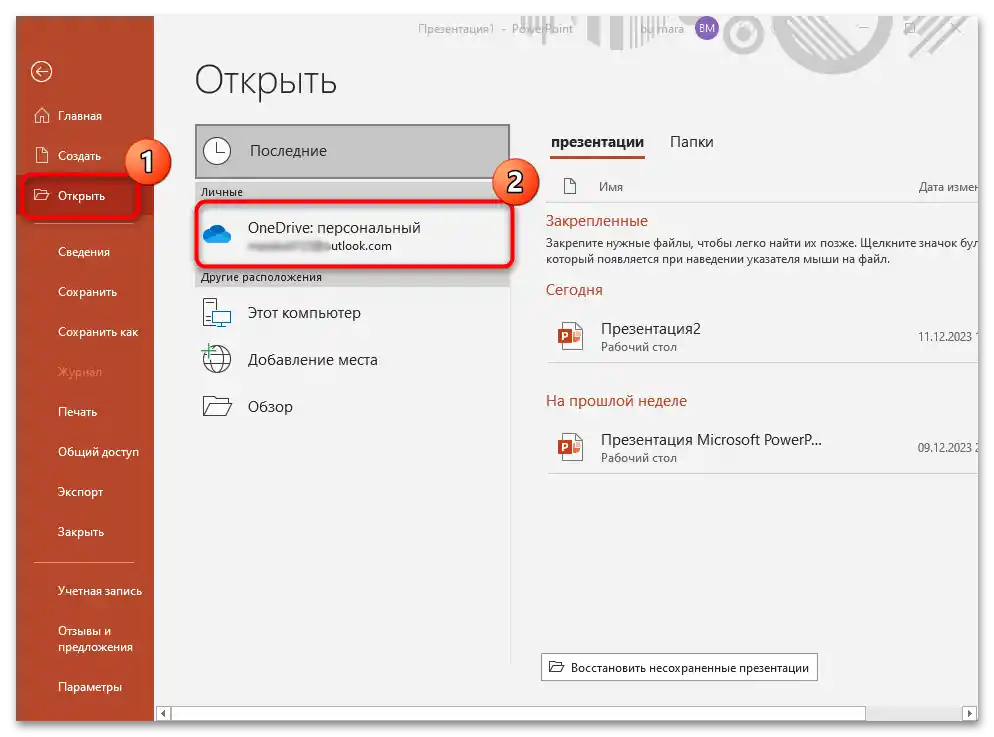994x737 pixels.
Task: Switch to the Папки tab
Action: click(690, 141)
